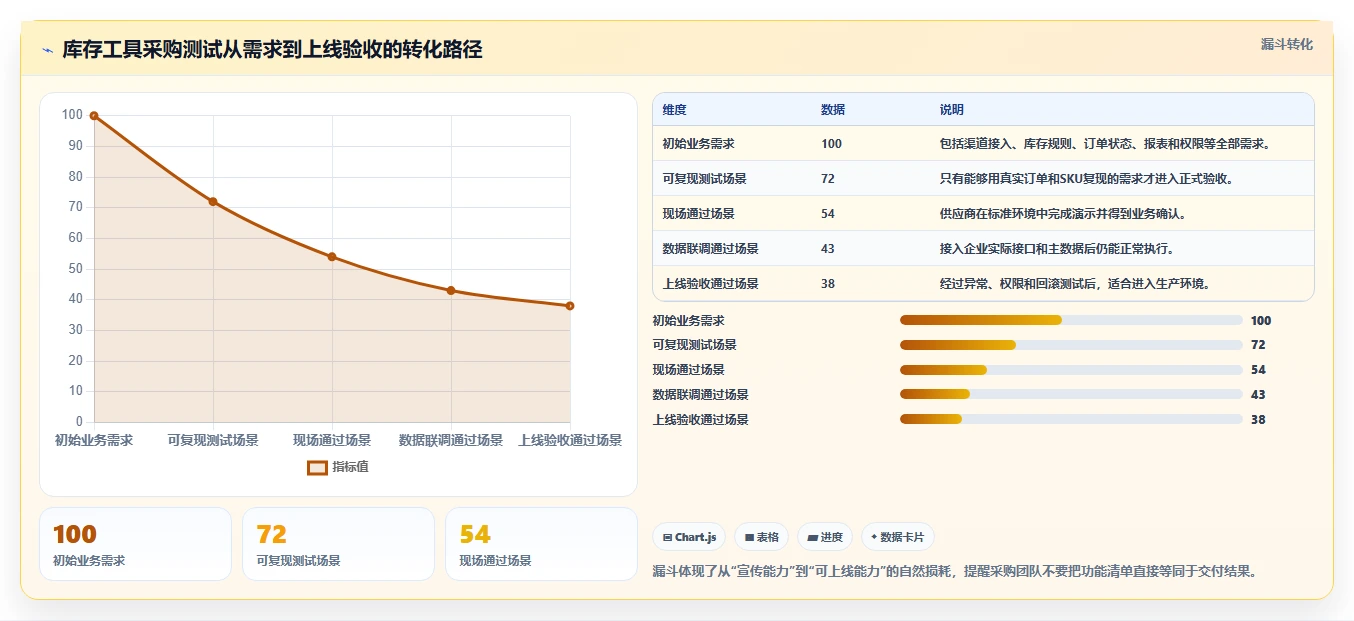This screenshot has height=621, width=1354.
Task: Click the footer note starting with 漏斗体现了
Action: (x=955, y=572)
